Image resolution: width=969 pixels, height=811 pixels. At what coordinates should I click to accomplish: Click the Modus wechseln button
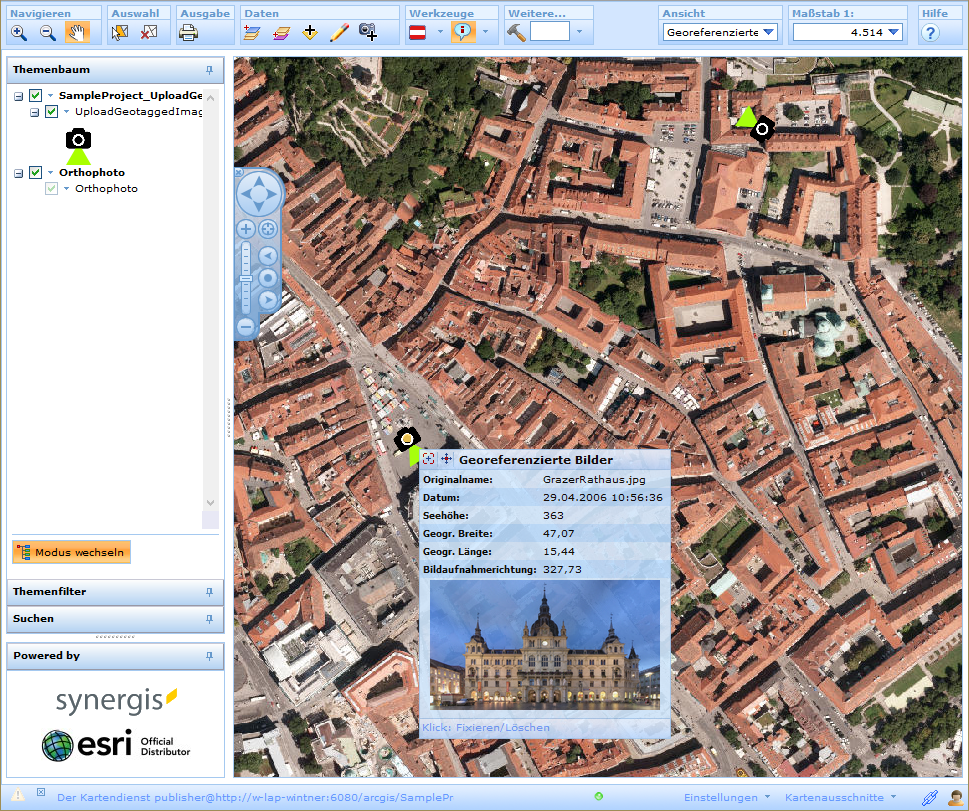(70, 551)
